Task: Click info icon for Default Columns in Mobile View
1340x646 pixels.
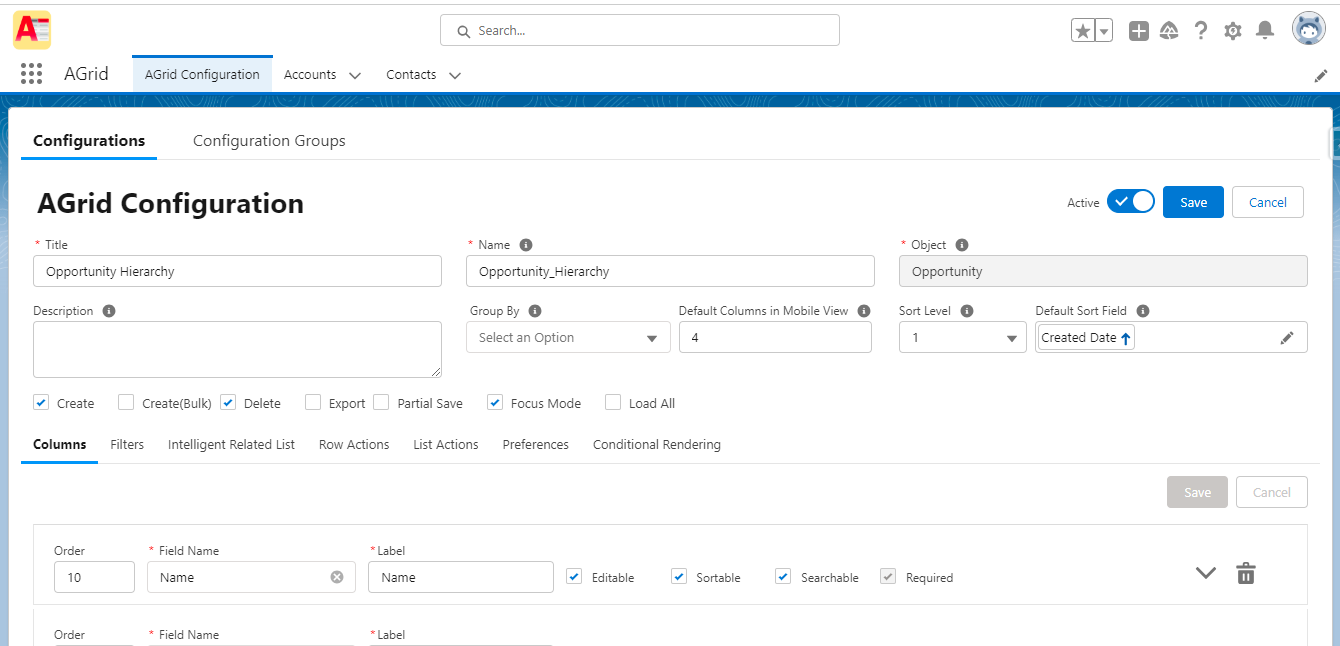Action: coord(864,311)
